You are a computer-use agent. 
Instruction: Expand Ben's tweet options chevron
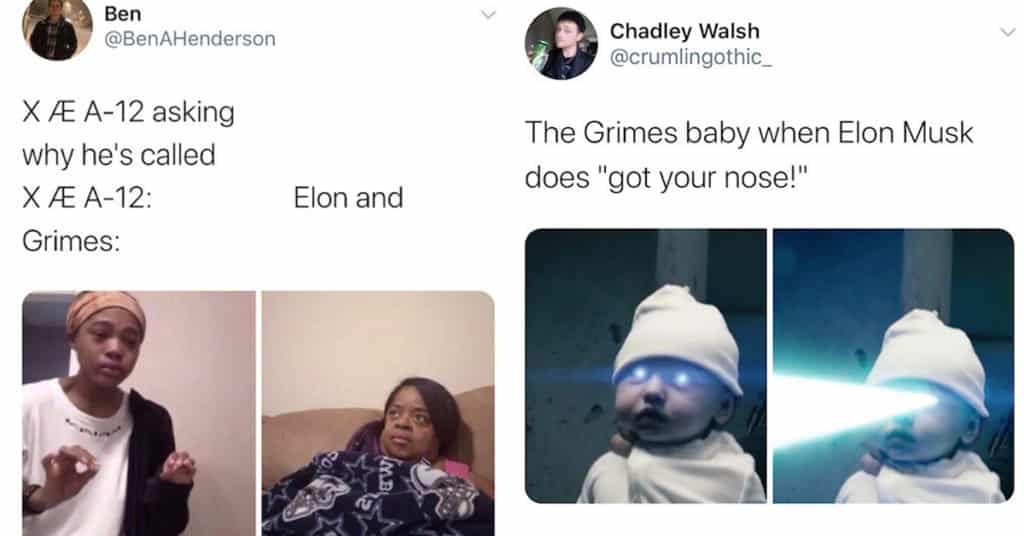coord(488,14)
